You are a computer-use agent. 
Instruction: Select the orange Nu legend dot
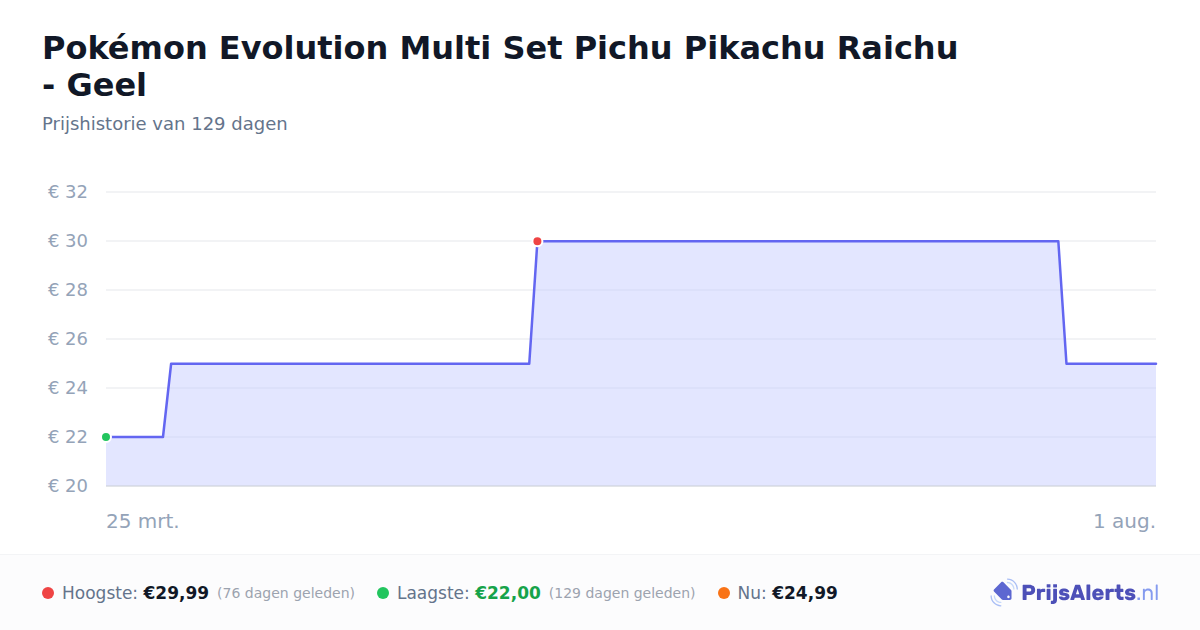[x=724, y=593]
